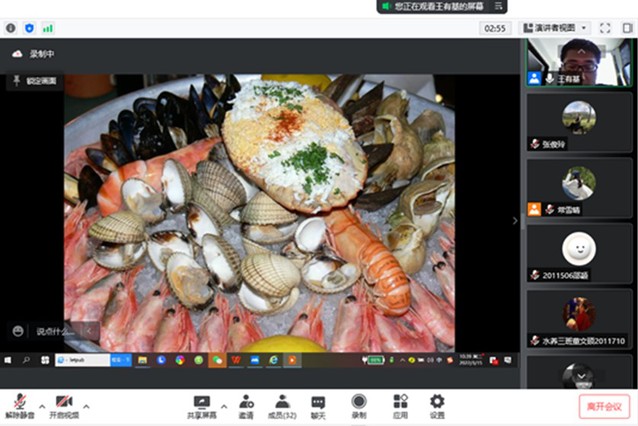The image size is (638, 426).
Task: Leave the meeting (离开会议)
Action: 604,406
